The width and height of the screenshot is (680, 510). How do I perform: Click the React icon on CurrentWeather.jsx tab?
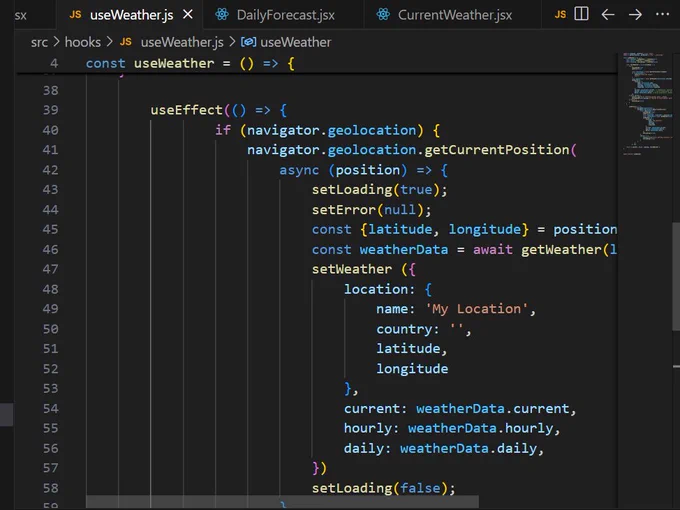pyautogui.click(x=383, y=15)
